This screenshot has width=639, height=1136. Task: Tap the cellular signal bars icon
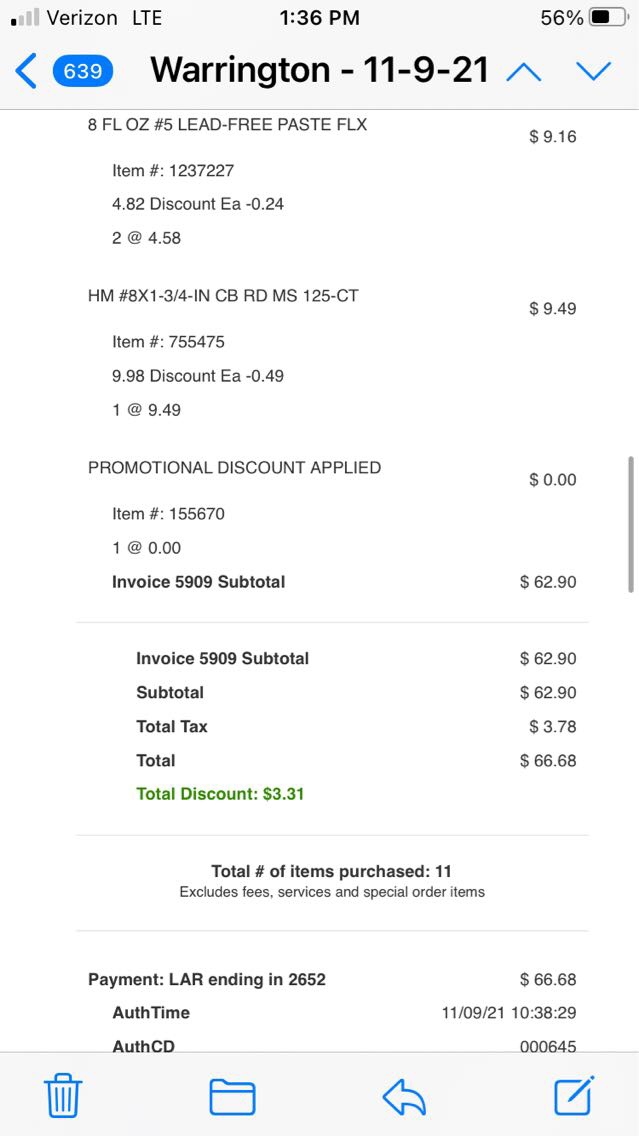26,17
